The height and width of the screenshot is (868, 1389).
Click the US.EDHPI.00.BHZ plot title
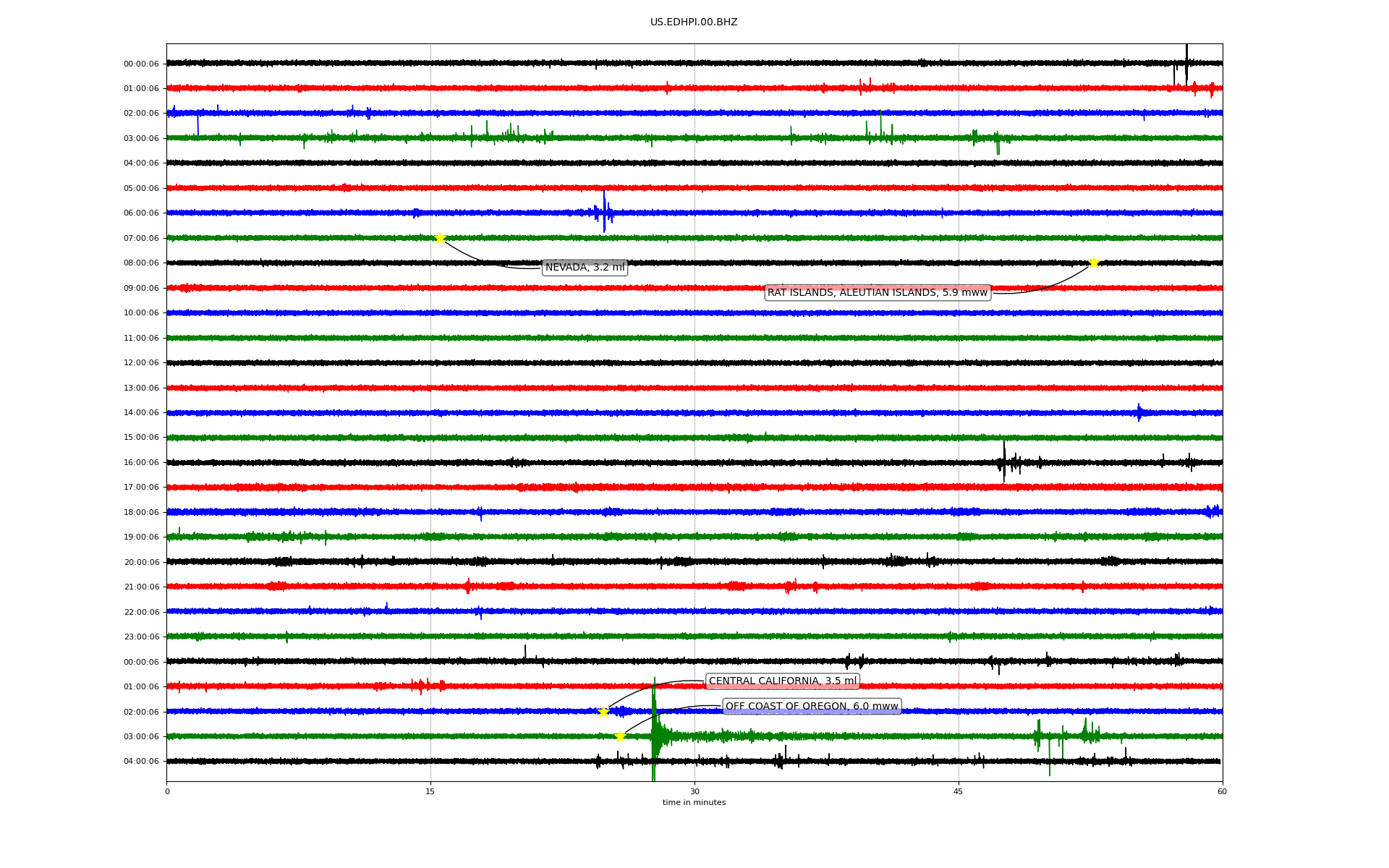[x=694, y=22]
